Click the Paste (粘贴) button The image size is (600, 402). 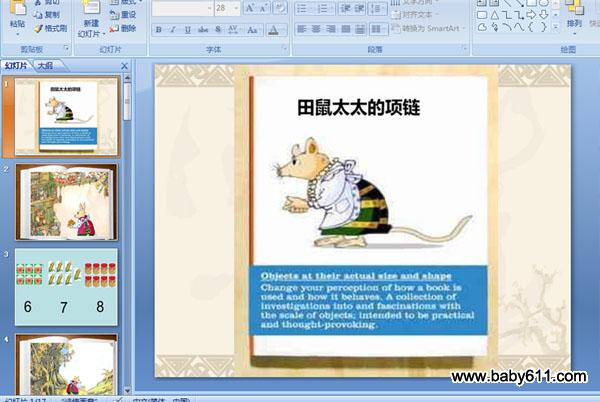[17, 17]
